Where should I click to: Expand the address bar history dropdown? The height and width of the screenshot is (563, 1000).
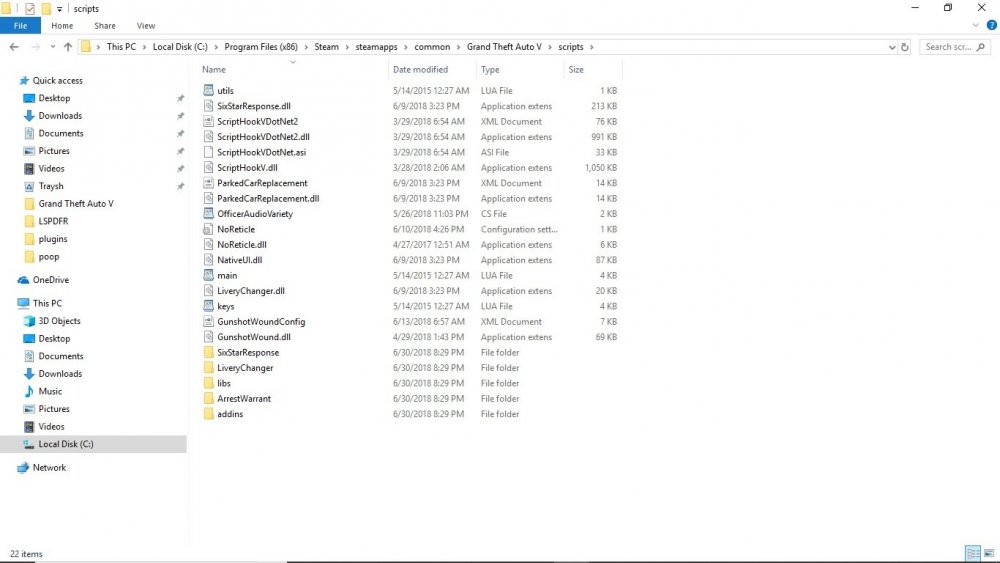(x=892, y=47)
